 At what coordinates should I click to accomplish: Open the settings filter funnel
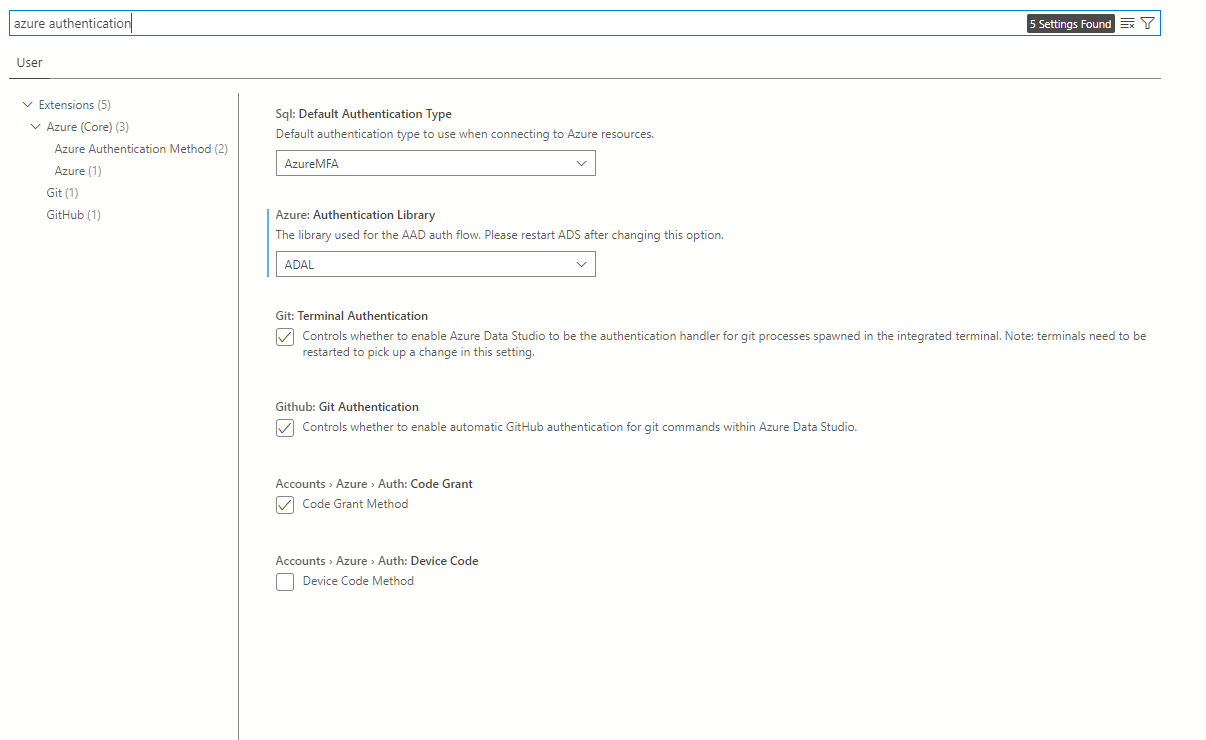pos(1147,22)
